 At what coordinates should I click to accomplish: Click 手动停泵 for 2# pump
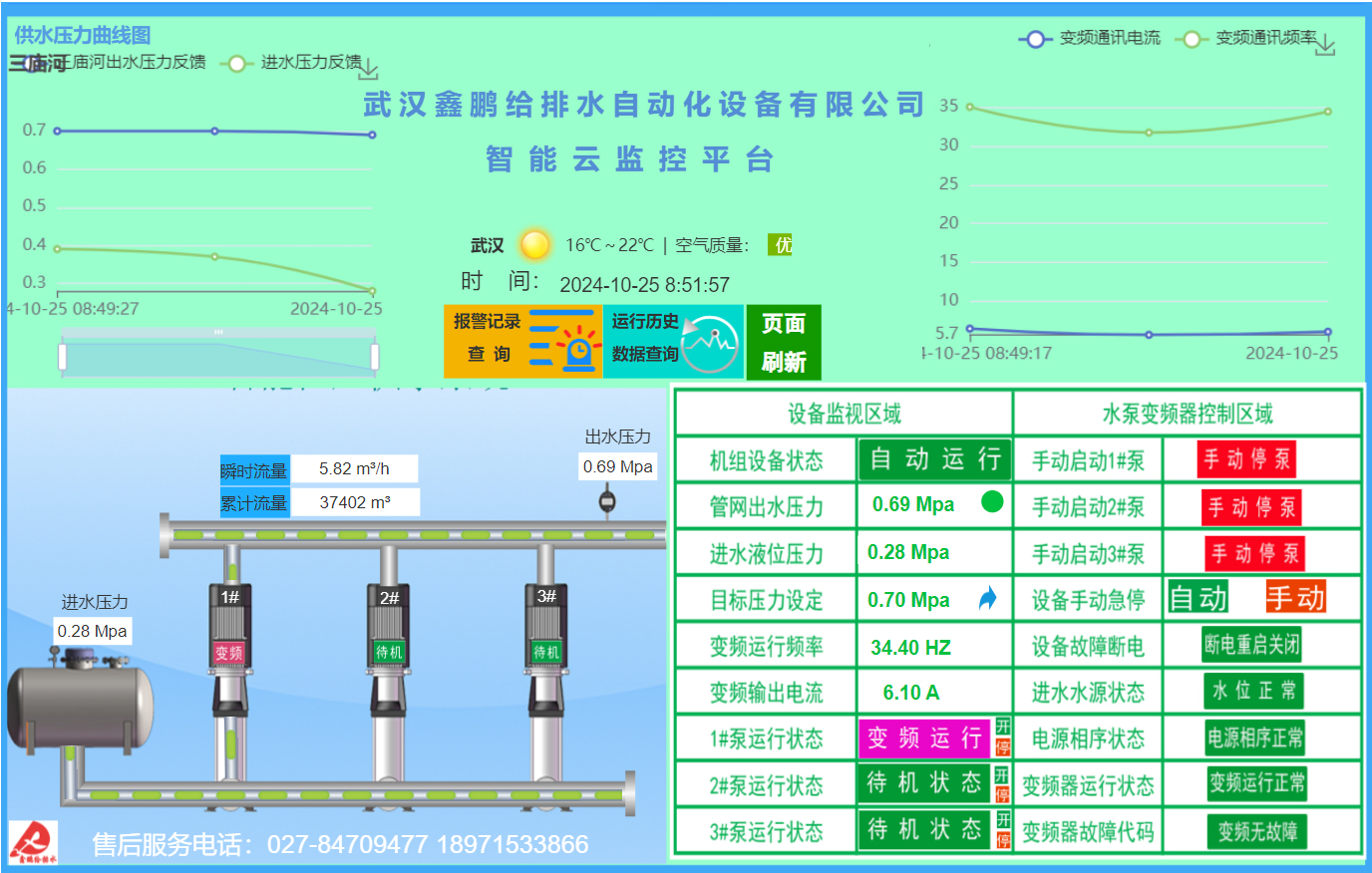[x=1251, y=507]
